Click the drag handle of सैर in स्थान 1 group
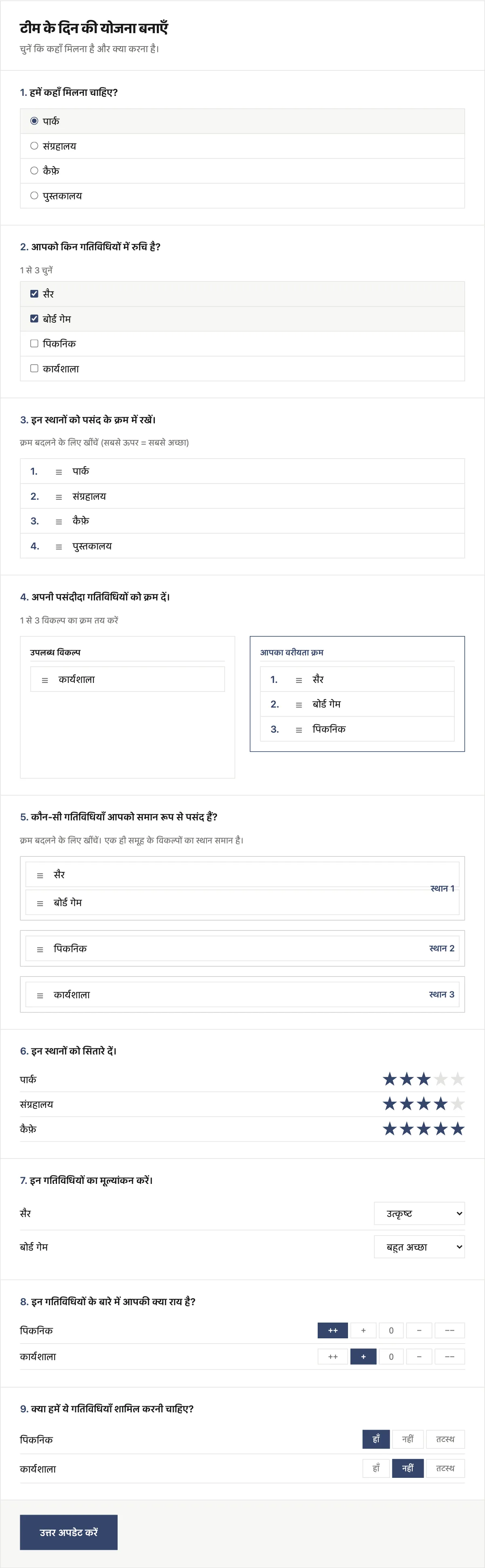485x1568 pixels. coord(40,875)
